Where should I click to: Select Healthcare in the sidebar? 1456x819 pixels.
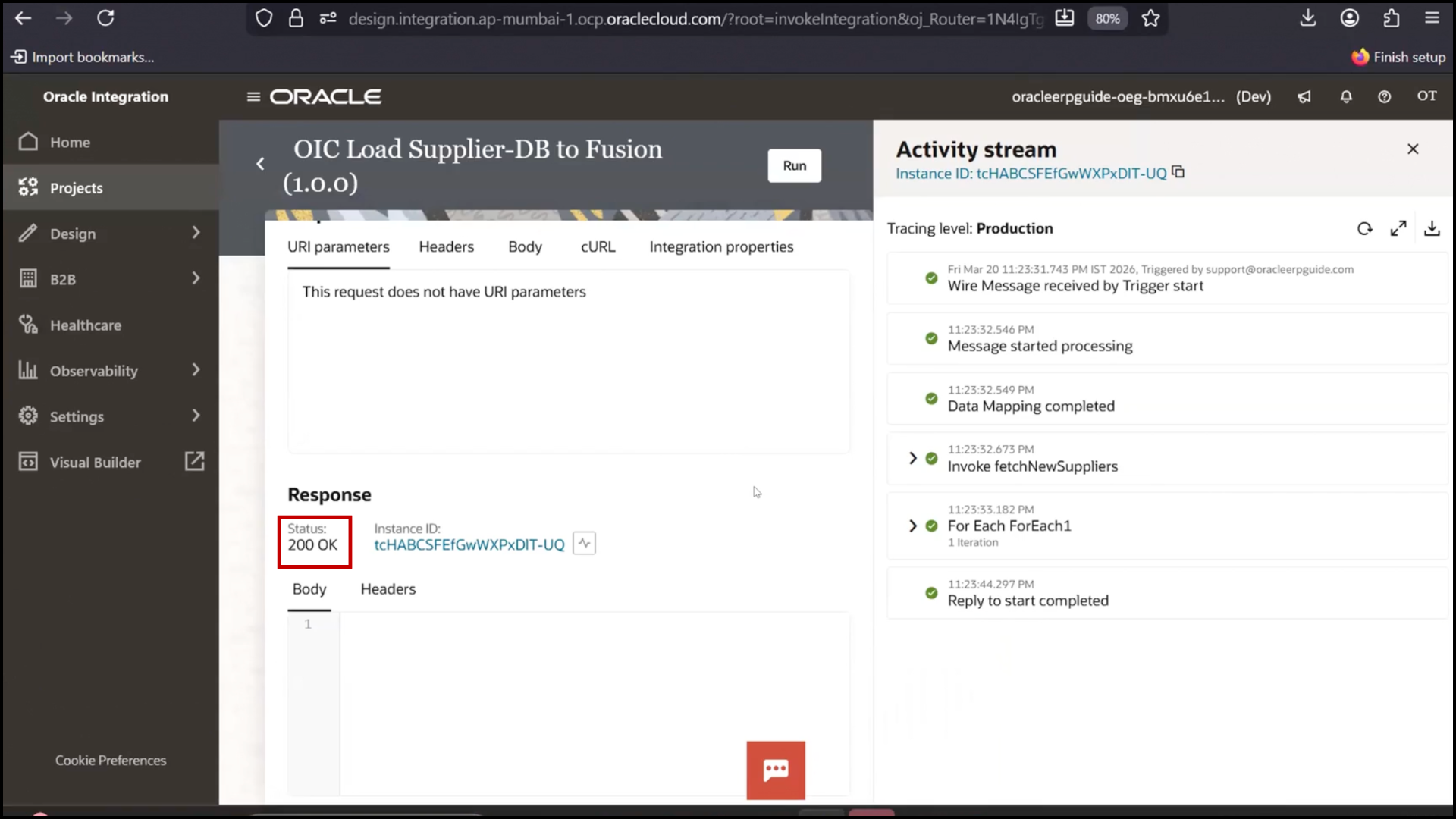tap(85, 325)
